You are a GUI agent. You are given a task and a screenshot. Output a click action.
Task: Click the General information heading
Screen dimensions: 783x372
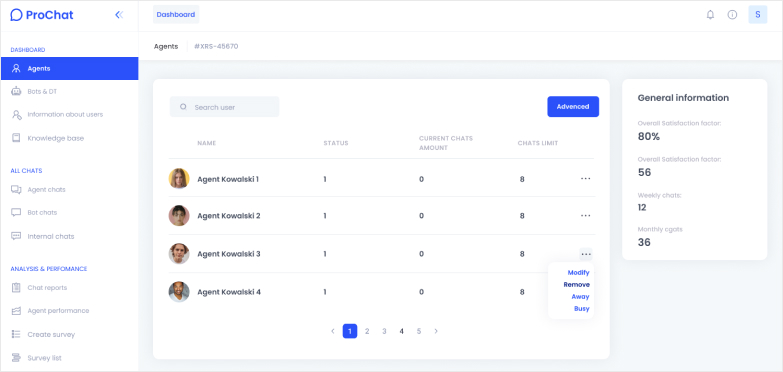(683, 98)
